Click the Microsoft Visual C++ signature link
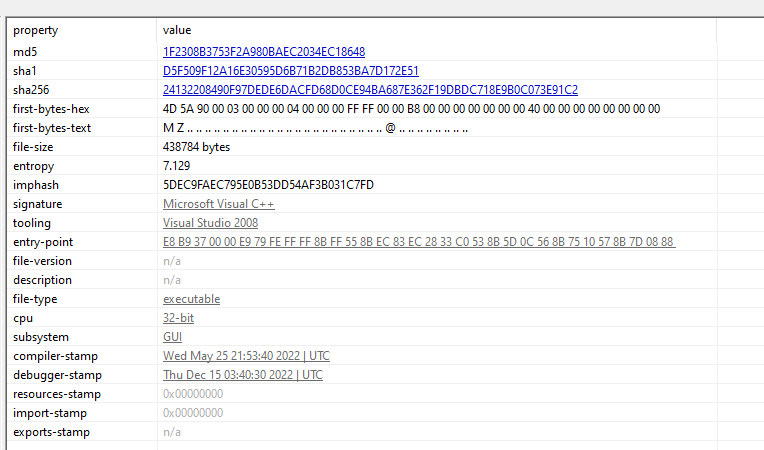Image resolution: width=764 pixels, height=450 pixels. [218, 203]
